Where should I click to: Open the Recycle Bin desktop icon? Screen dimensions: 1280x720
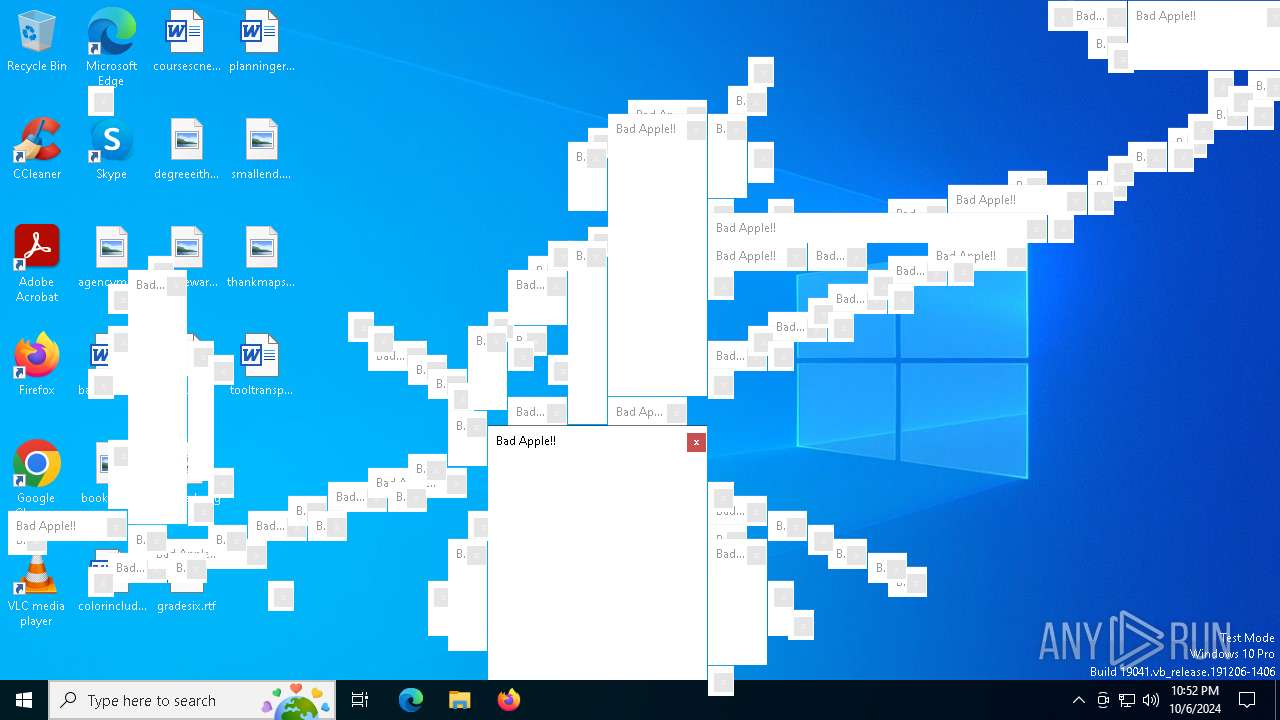pos(37,42)
